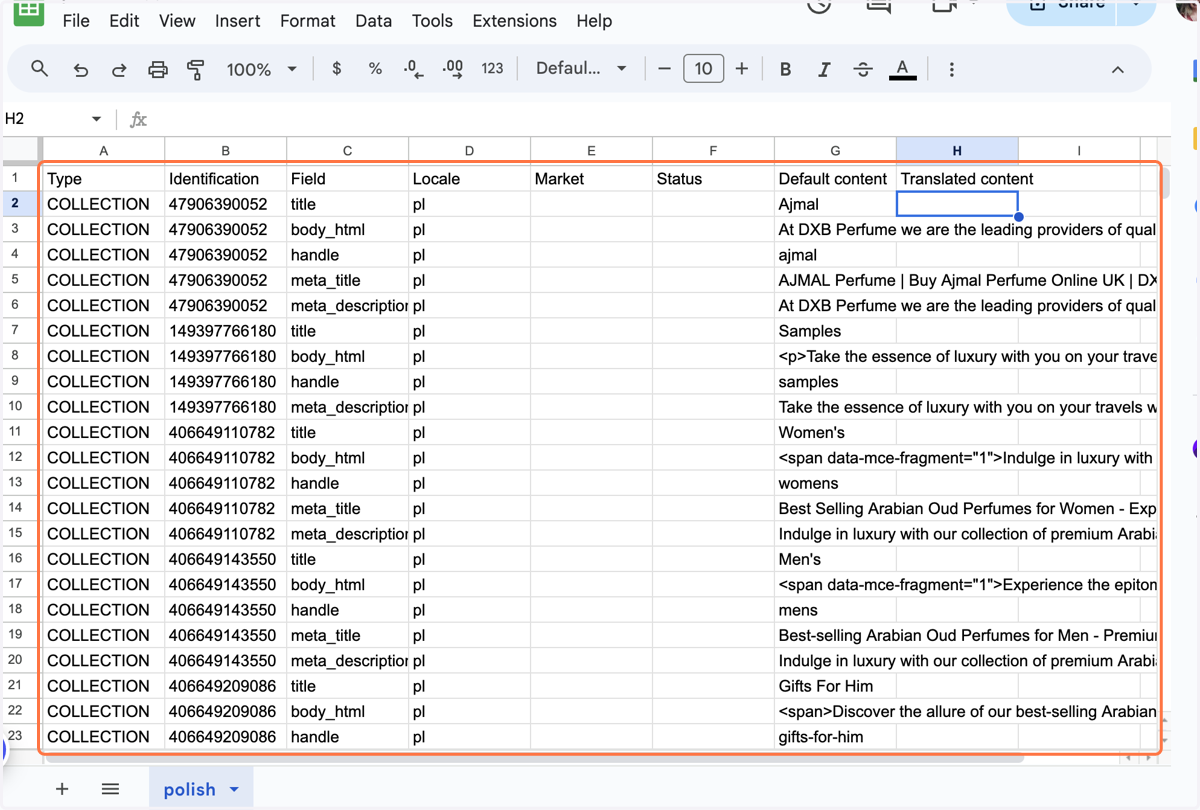The width and height of the screenshot is (1200, 810).
Task: Click the Identification header cell
Action: 226,179
